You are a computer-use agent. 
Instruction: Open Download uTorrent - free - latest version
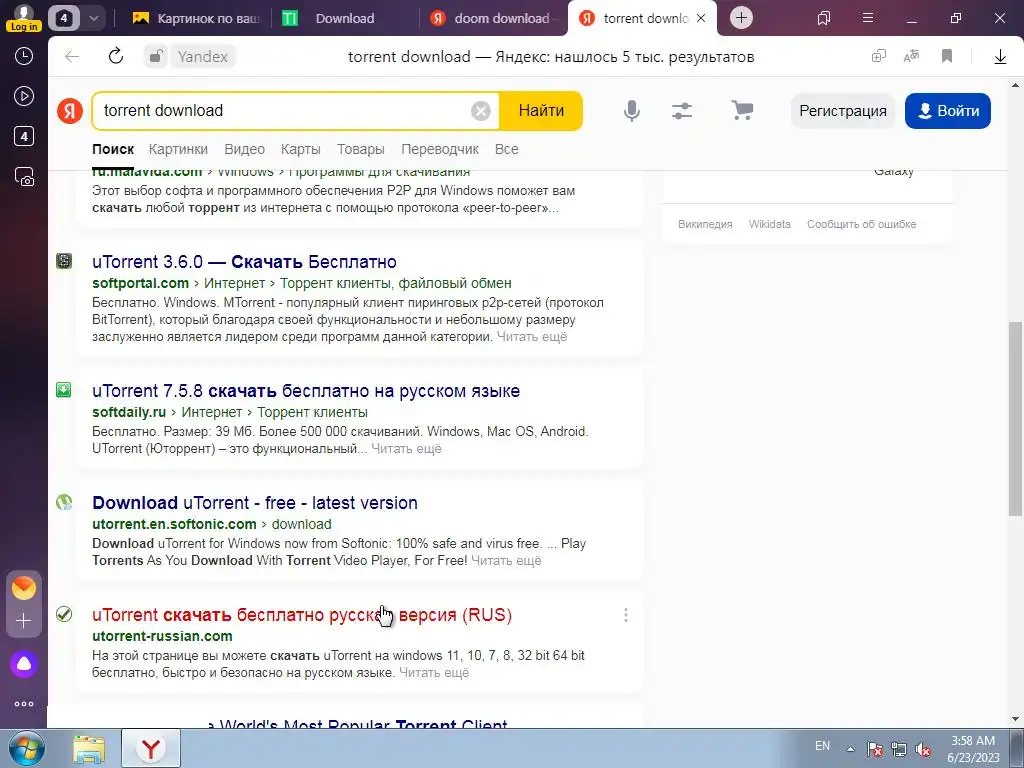[x=255, y=503]
